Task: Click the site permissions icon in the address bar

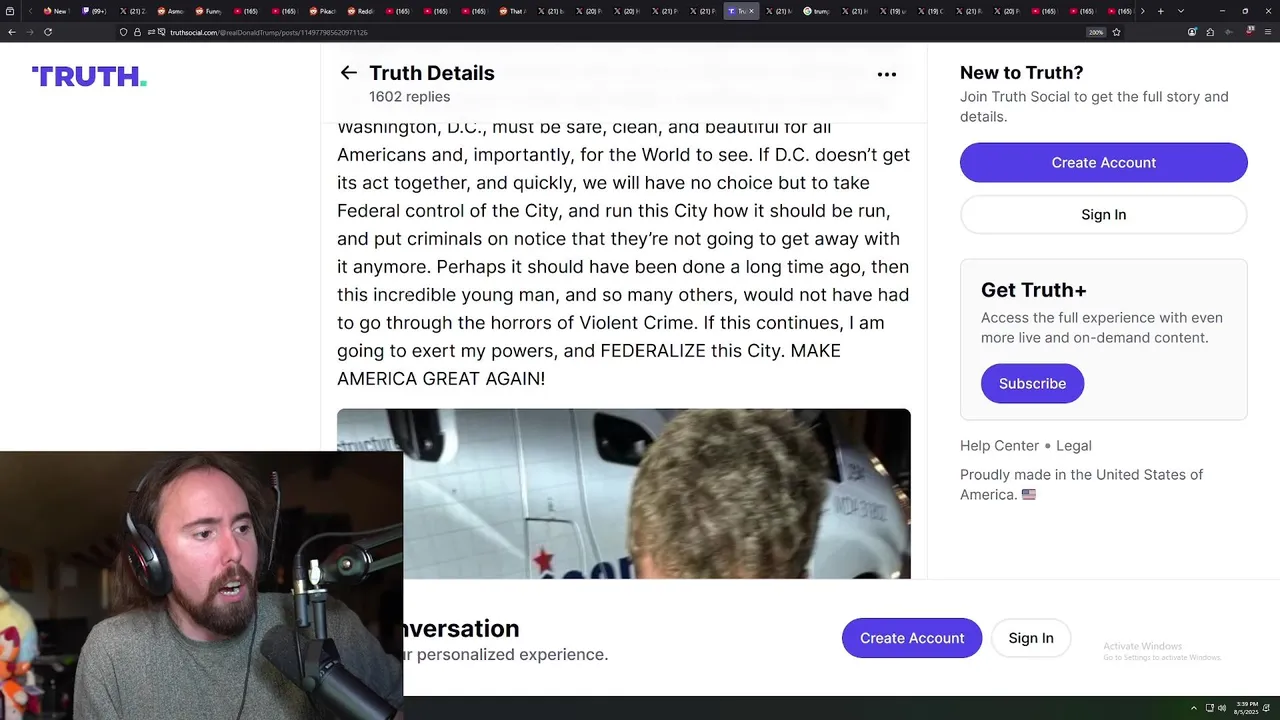Action: pos(151,32)
